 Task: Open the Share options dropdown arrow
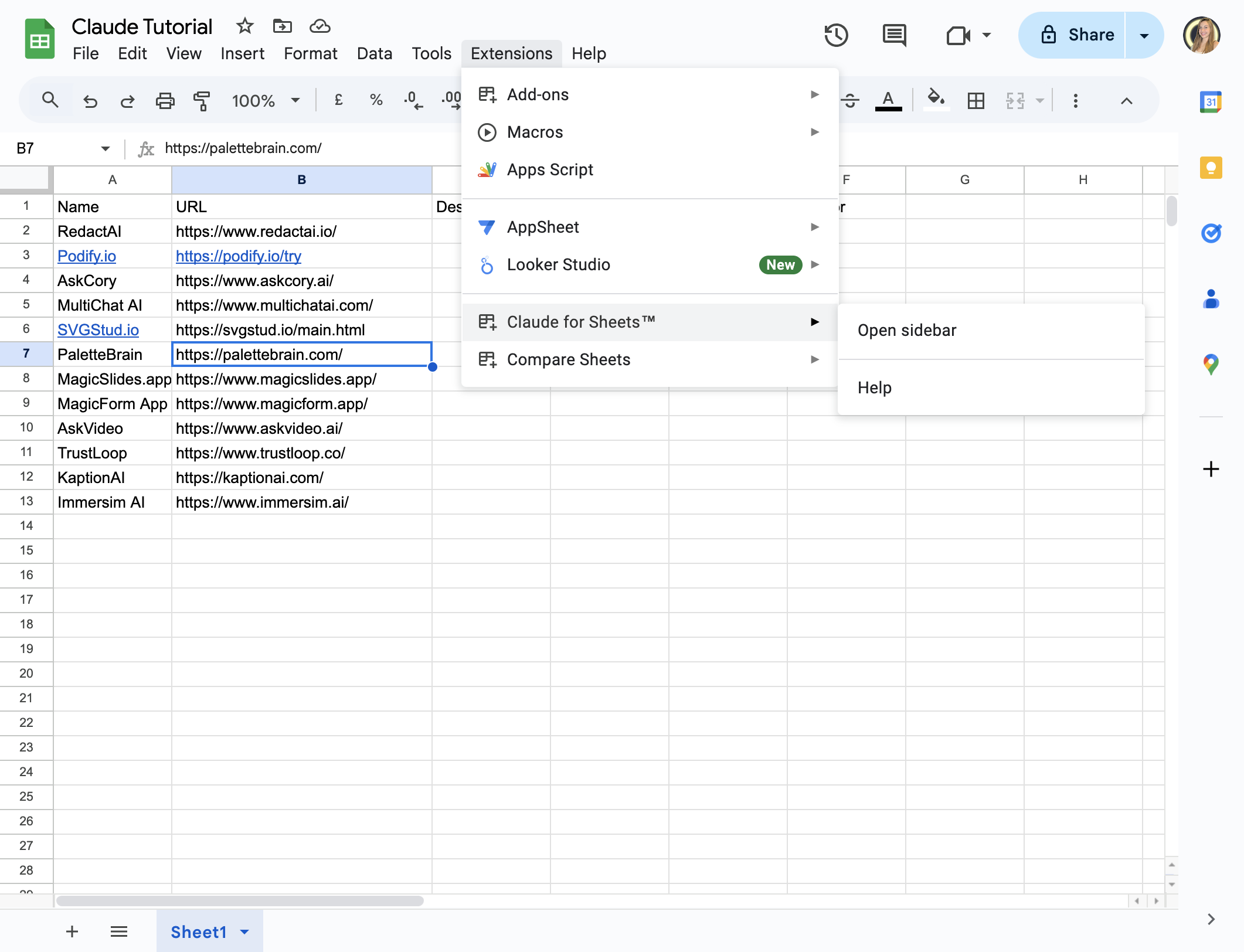pyautogui.click(x=1144, y=35)
